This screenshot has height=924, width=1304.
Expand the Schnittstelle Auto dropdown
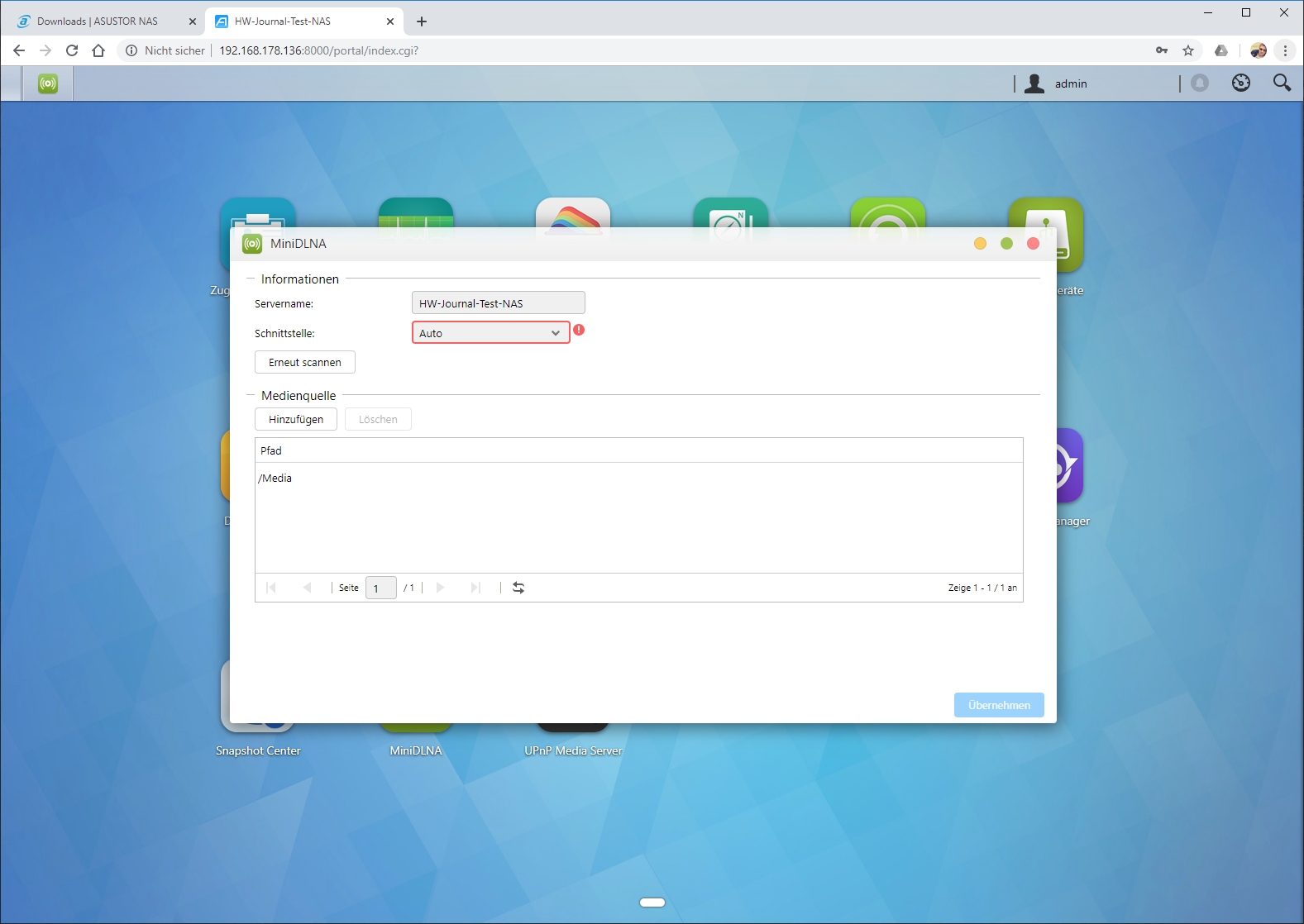tap(491, 332)
